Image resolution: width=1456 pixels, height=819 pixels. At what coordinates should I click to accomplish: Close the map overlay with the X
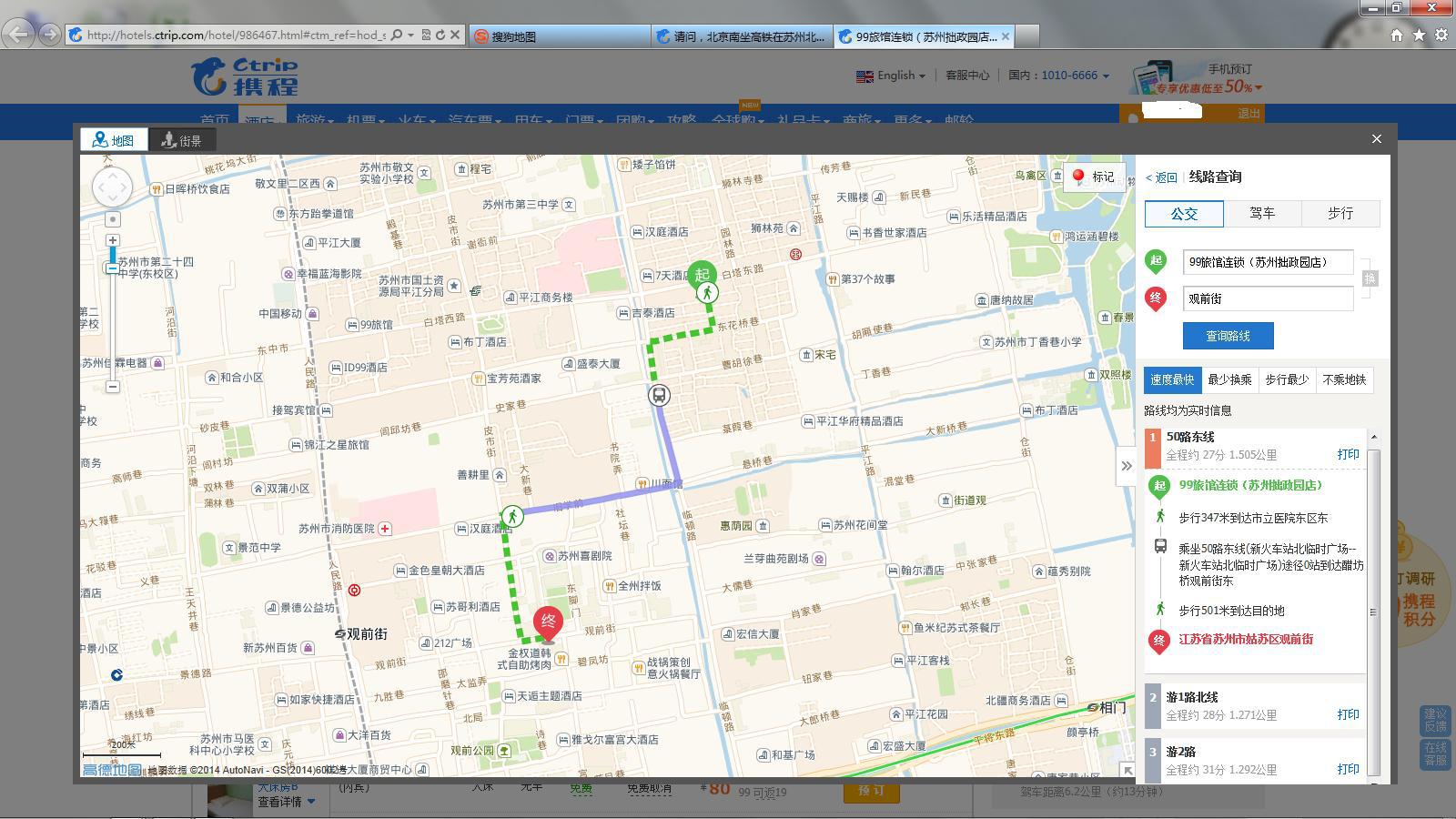1376,139
